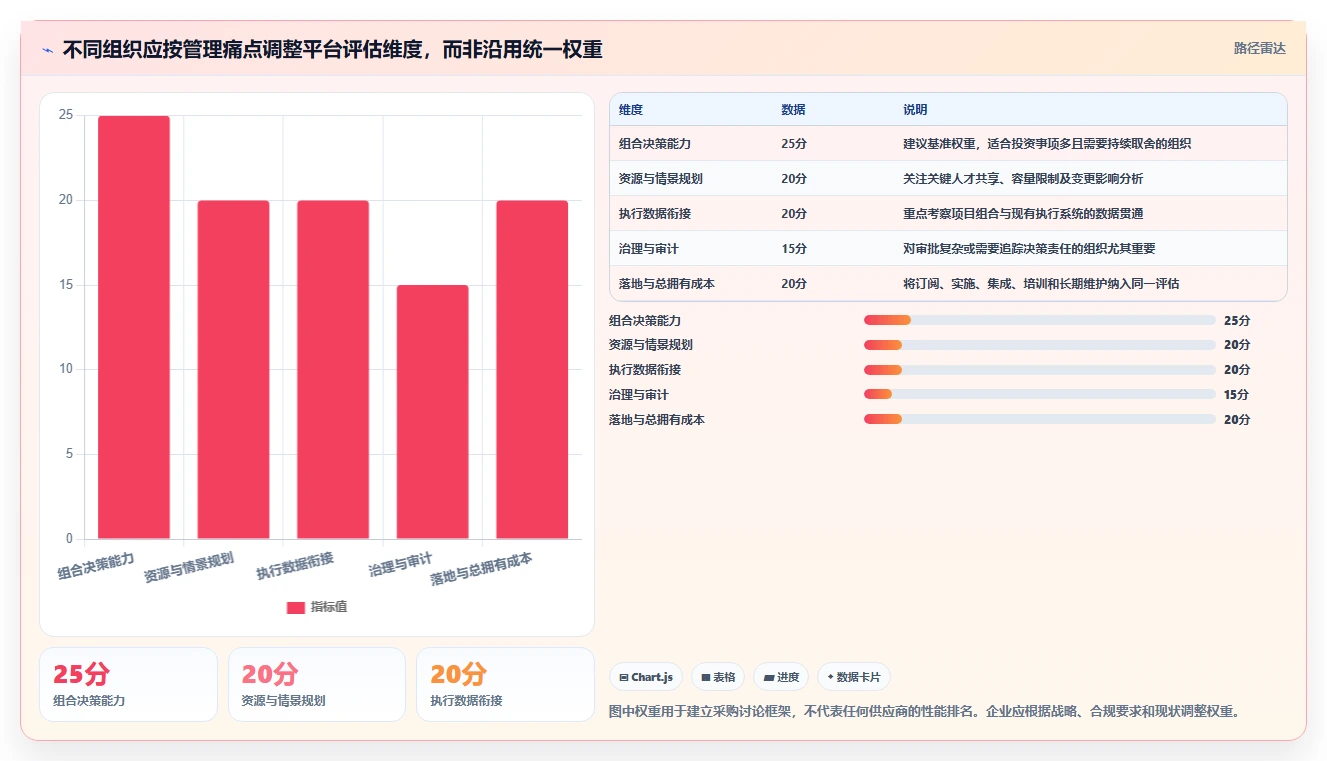Image resolution: width=1327 pixels, height=761 pixels.
Task: Open the 20分 资源与情景规划 stat card
Action: 317,685
